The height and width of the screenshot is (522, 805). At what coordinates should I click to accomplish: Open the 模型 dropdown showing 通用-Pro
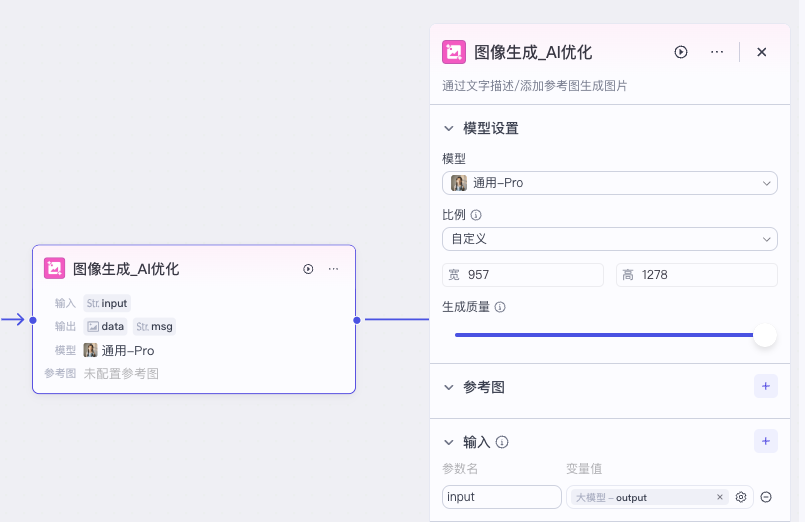point(609,183)
